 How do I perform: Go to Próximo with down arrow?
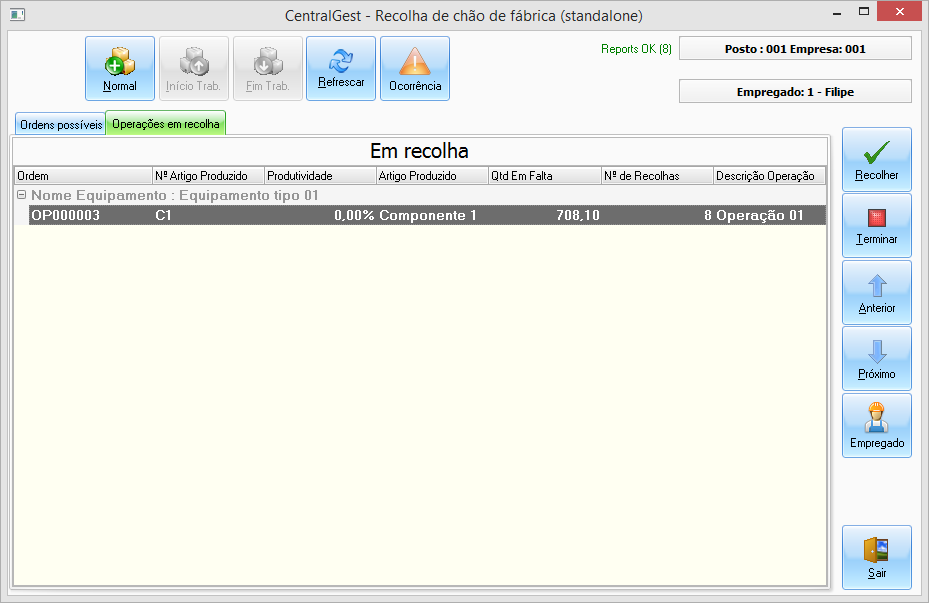click(x=877, y=358)
